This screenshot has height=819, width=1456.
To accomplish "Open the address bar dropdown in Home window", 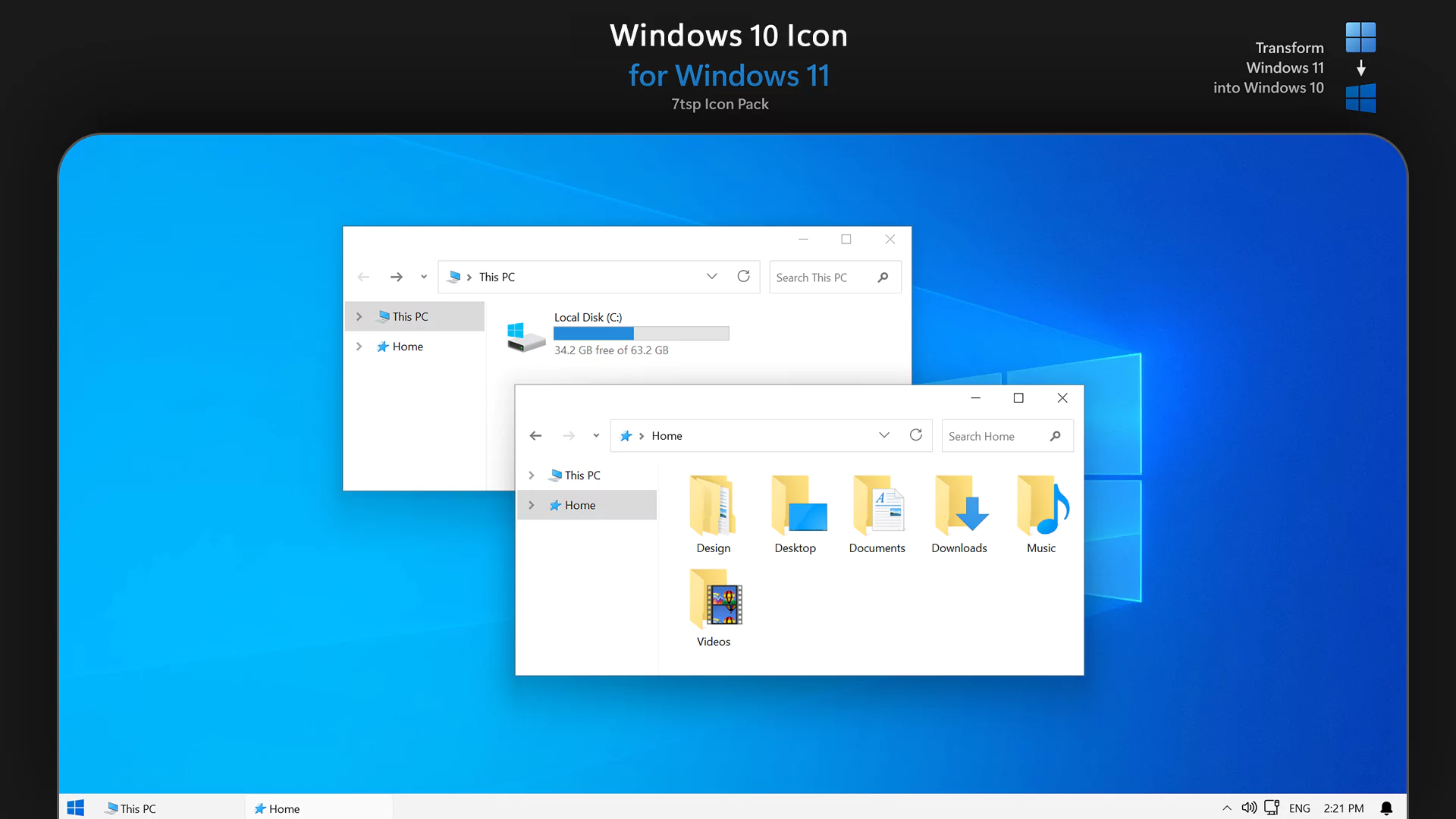I will click(x=884, y=435).
